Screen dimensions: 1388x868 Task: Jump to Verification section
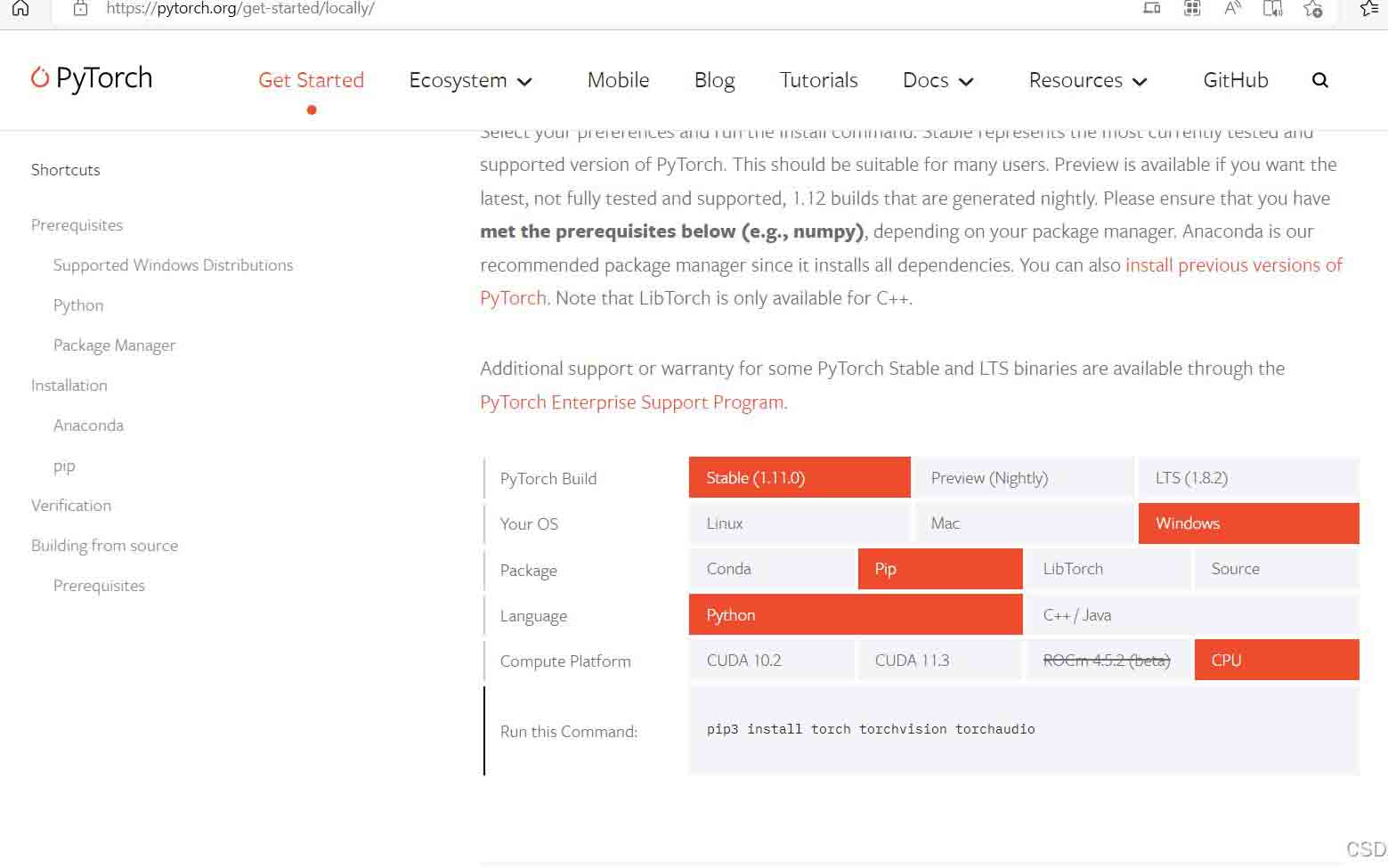71,506
